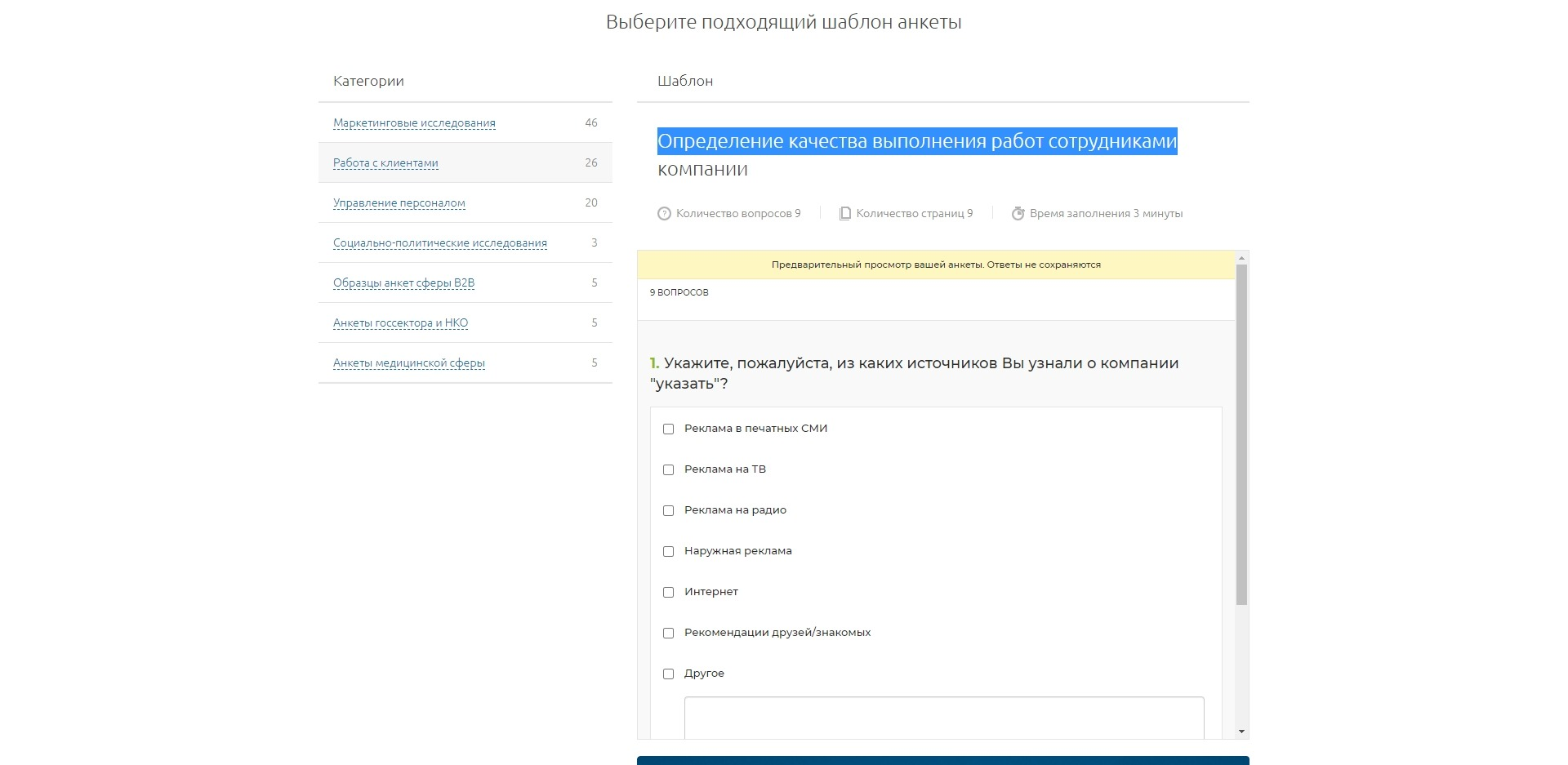Screen dimensions: 1568x765
Task: Check 'Рекомендации друзей/знакомых' option
Action: (668, 633)
